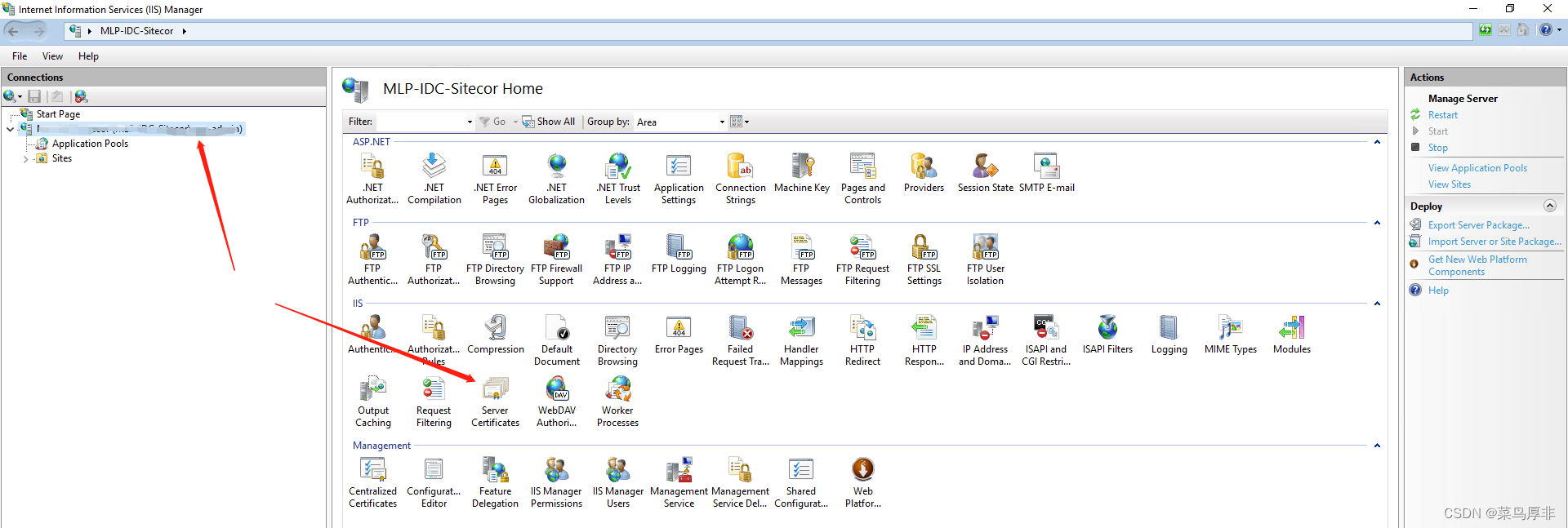1568x528 pixels.
Task: Open Logging feature in IIS
Action: [1169, 335]
